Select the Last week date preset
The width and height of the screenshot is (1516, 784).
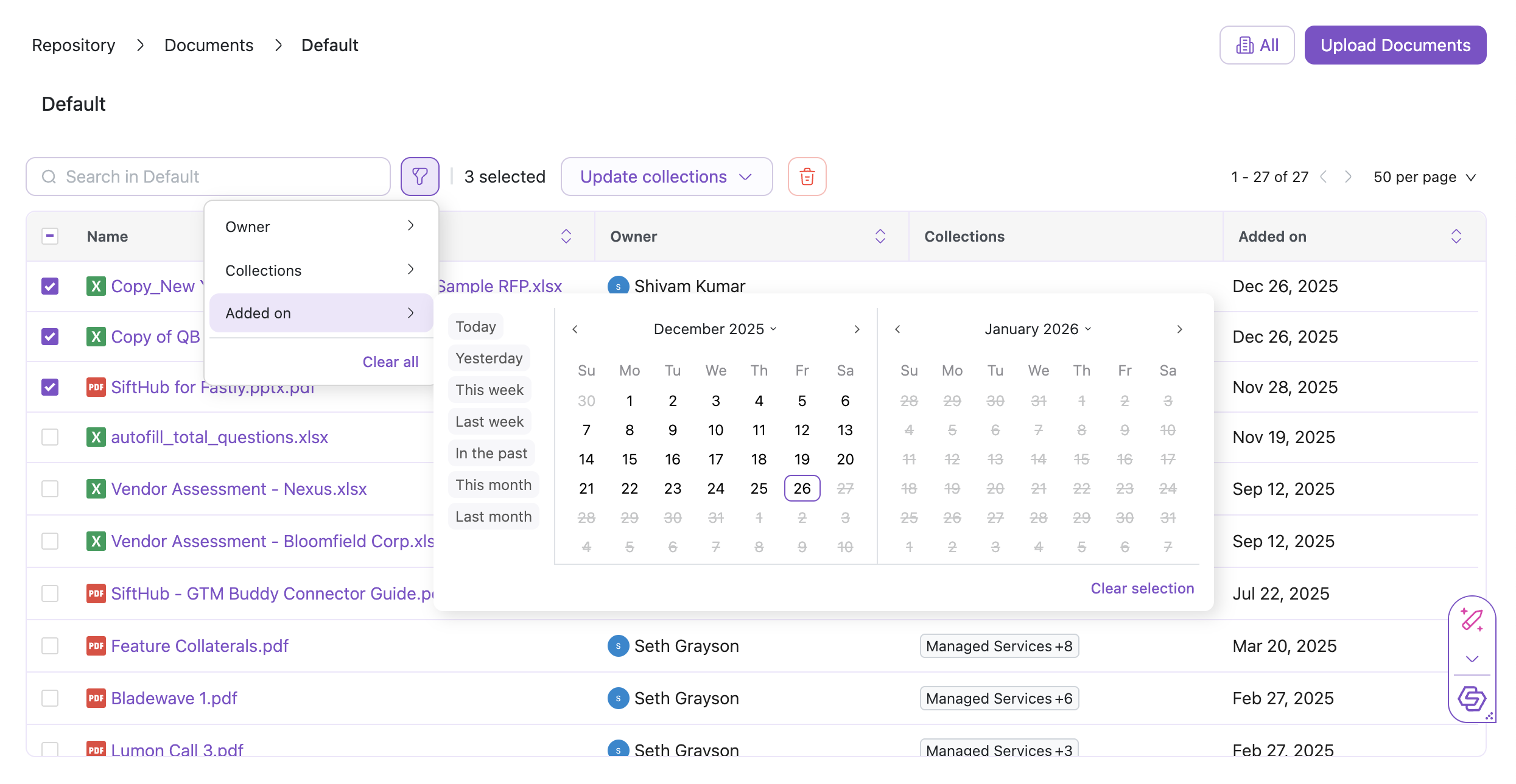pos(489,421)
